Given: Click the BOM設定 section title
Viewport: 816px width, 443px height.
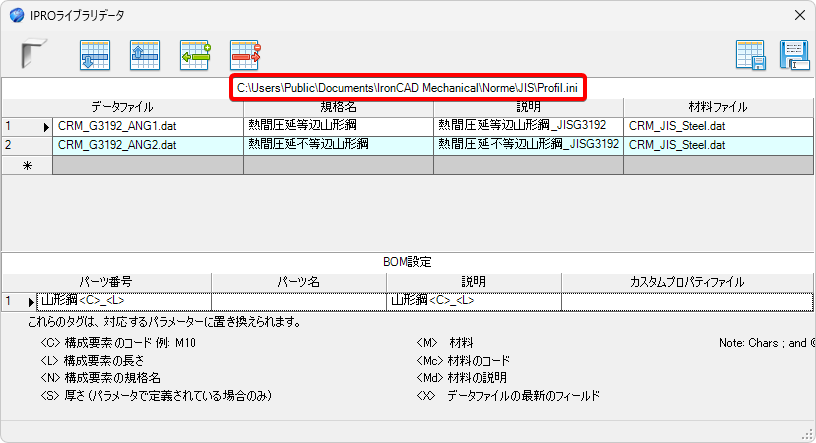Looking at the screenshot, I should pos(407,262).
